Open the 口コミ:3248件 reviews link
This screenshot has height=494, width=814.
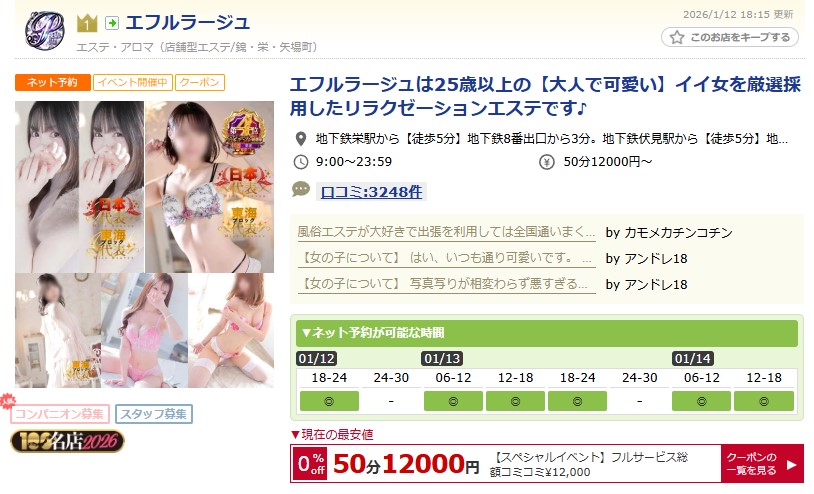tap(371, 192)
